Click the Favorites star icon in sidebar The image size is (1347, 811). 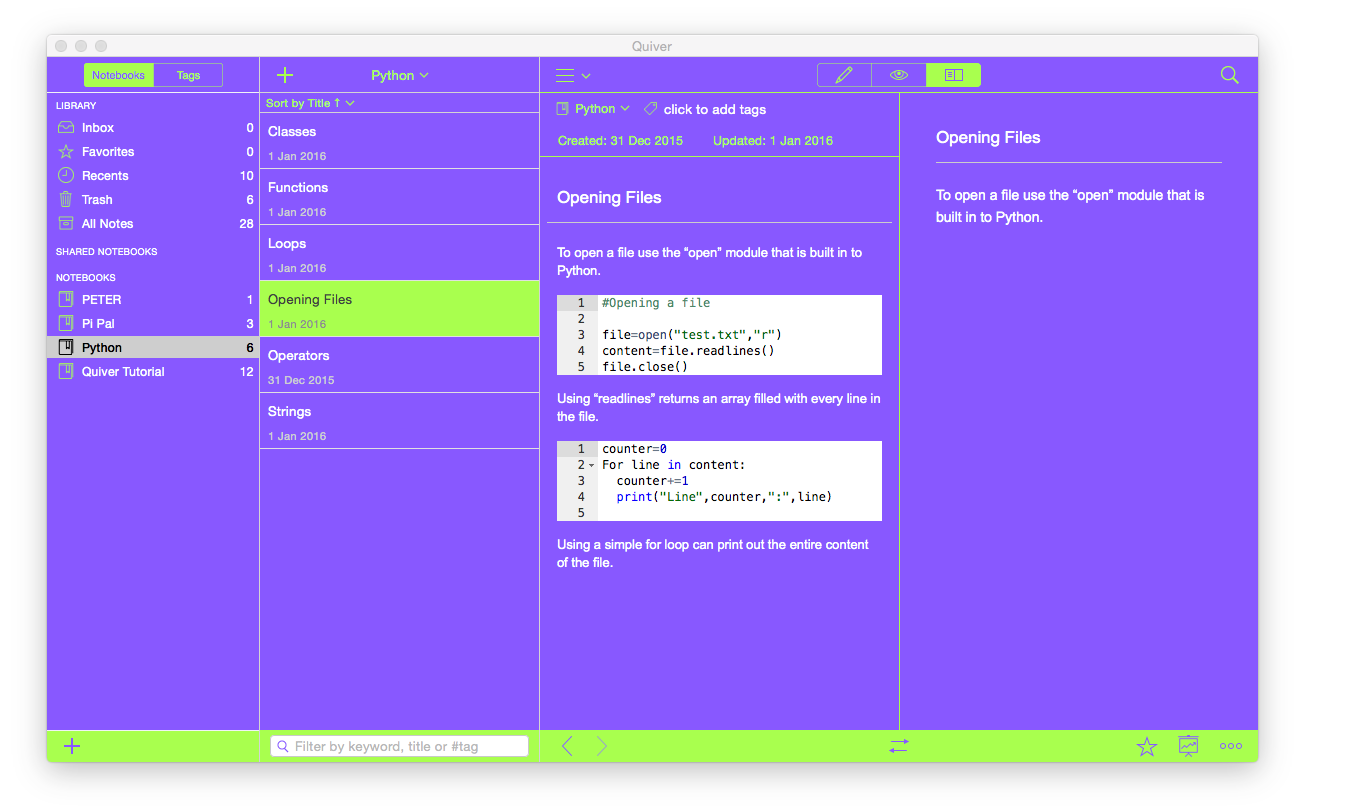[x=66, y=152]
